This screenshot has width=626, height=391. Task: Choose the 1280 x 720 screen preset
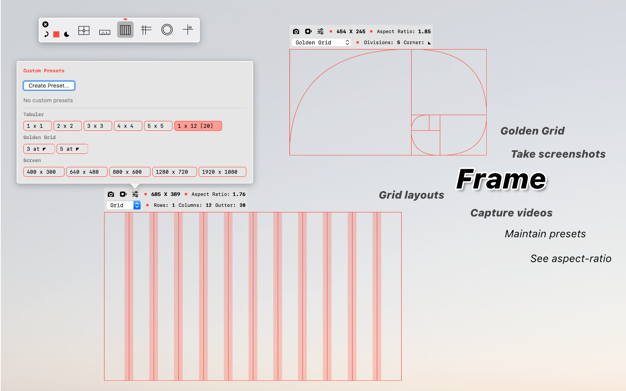tap(174, 172)
